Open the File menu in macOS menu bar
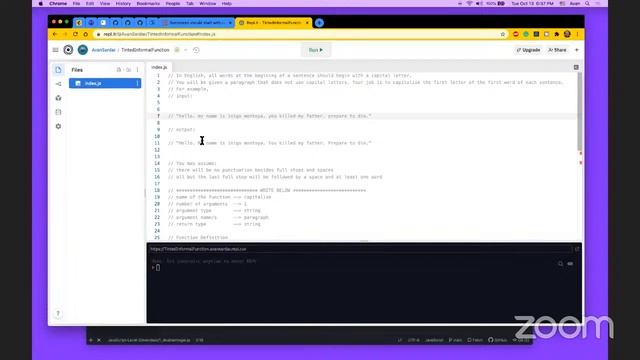Screen dimensions: 640x360 pos(76,3)
